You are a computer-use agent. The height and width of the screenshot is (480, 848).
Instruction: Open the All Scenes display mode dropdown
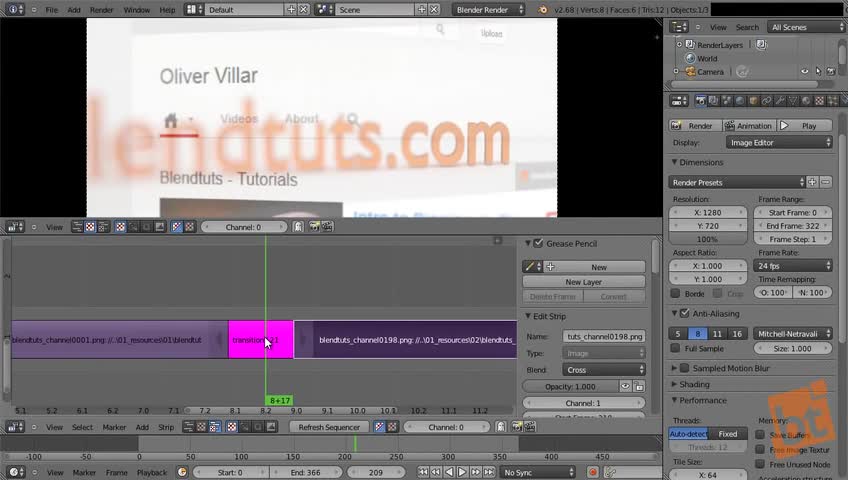[x=806, y=27]
